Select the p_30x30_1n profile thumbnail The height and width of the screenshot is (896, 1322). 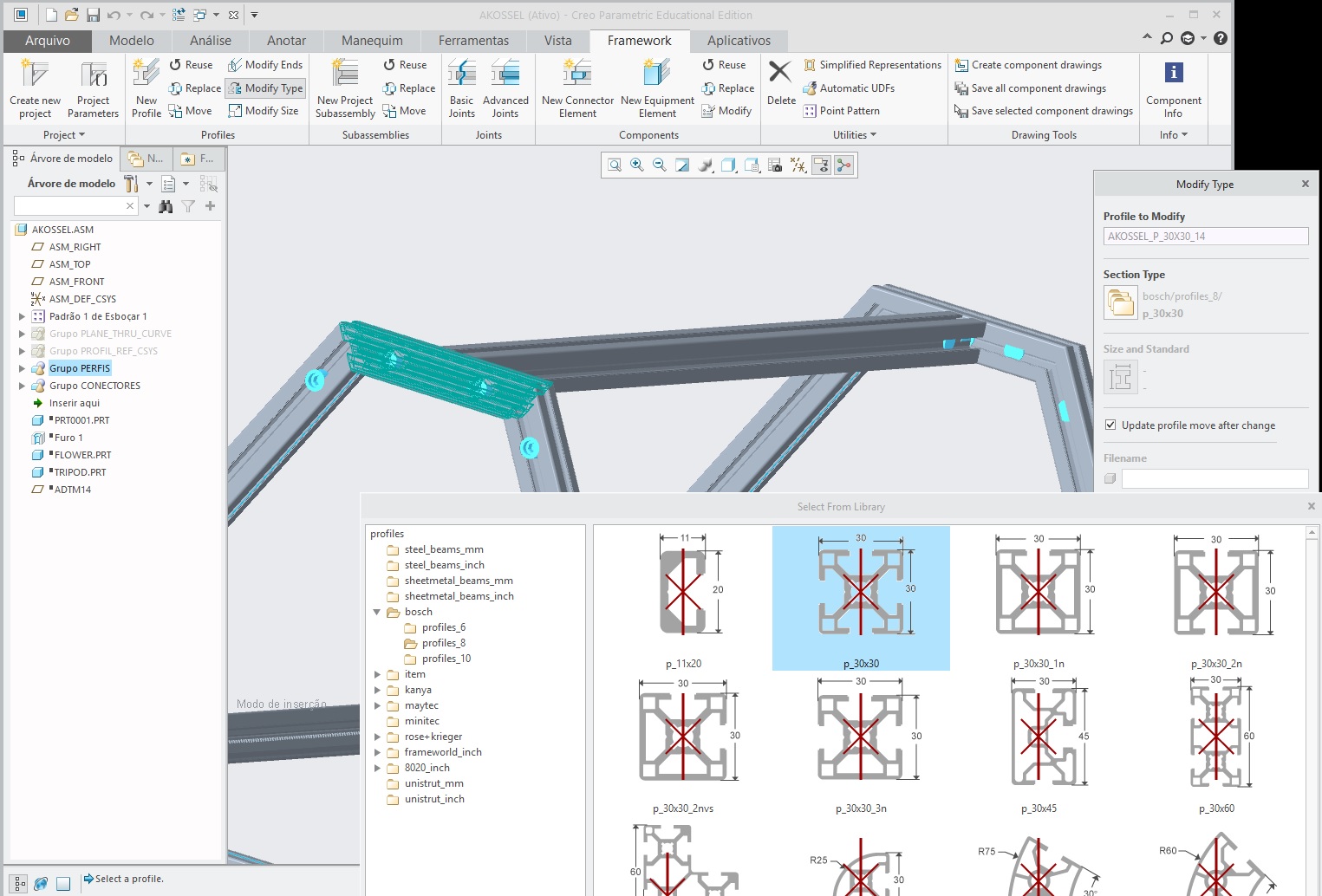point(1039,599)
